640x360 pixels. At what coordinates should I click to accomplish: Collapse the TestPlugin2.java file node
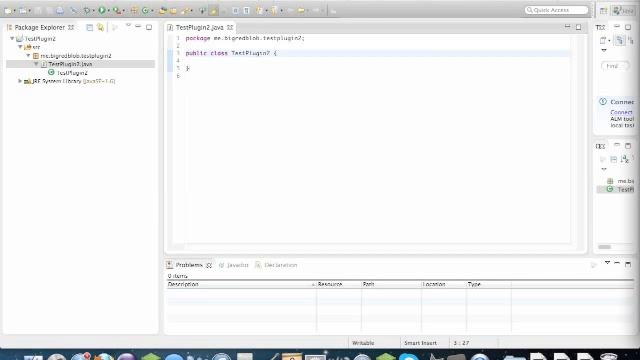click(36, 64)
